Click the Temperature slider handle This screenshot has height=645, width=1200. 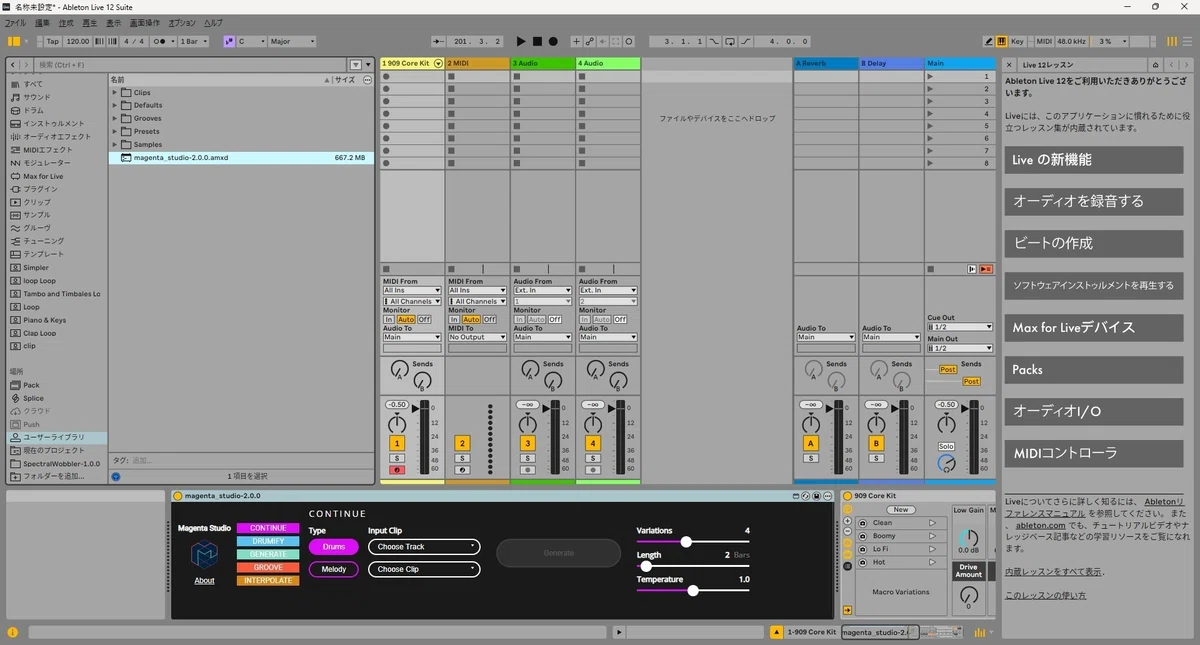[693, 590]
